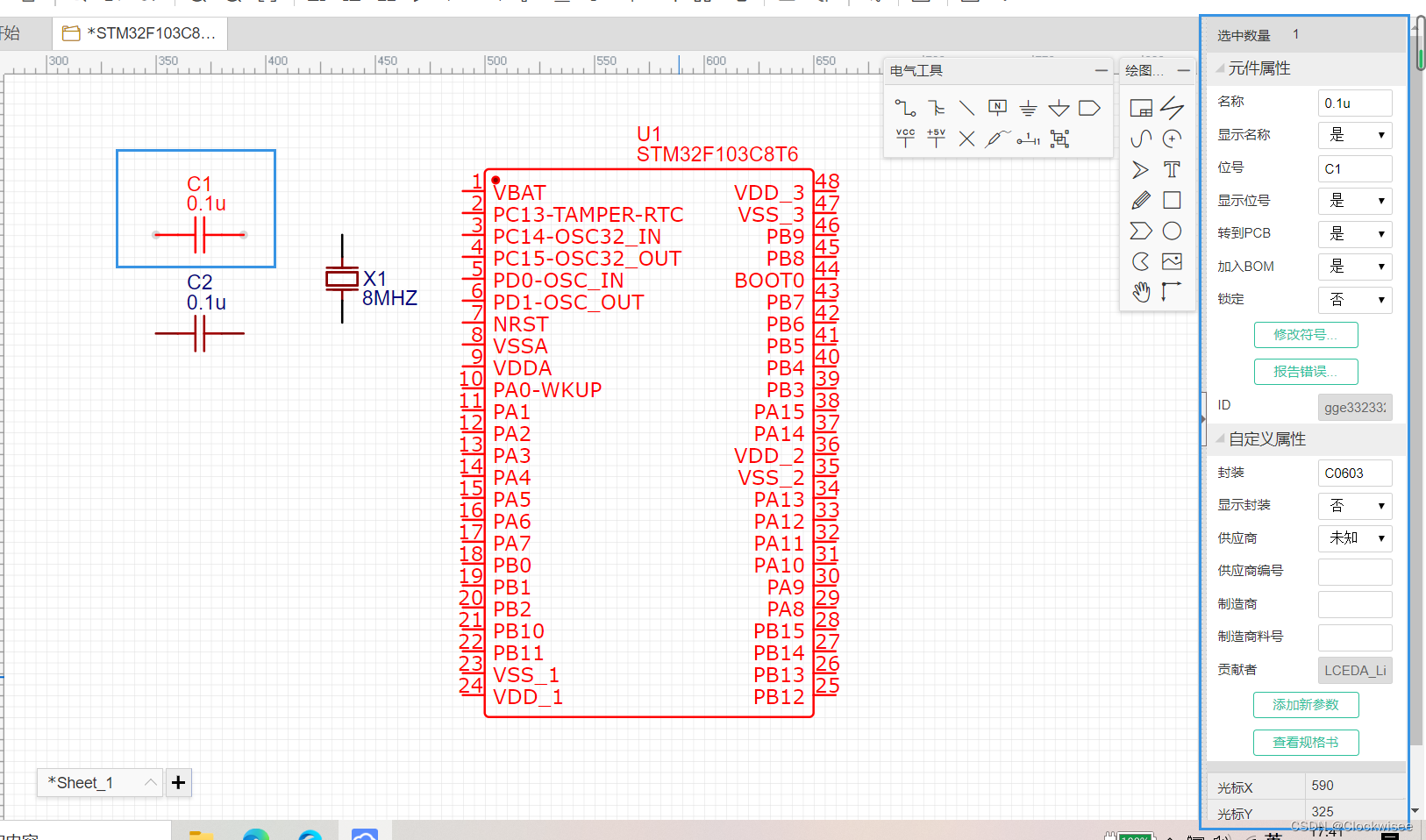
Task: Click the 修改符号 button
Action: click(x=1306, y=335)
